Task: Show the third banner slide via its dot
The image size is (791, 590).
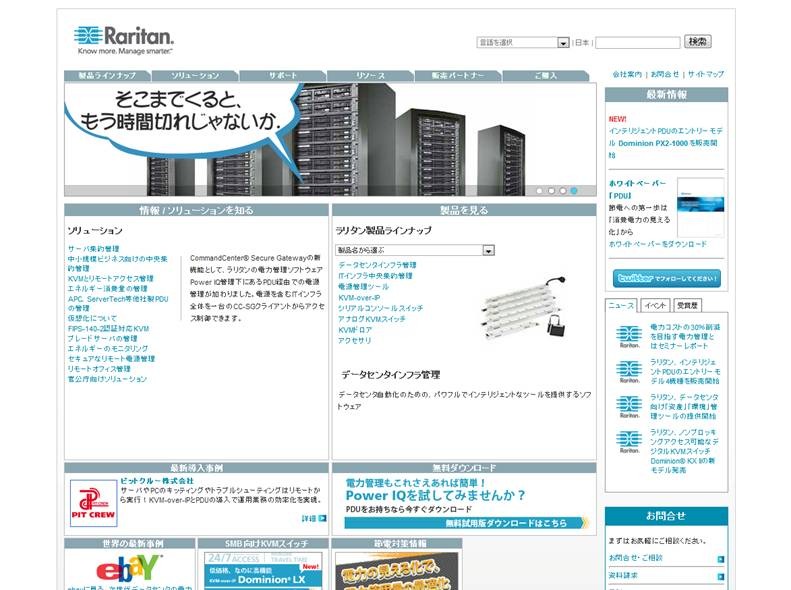Action: pyautogui.click(x=562, y=191)
